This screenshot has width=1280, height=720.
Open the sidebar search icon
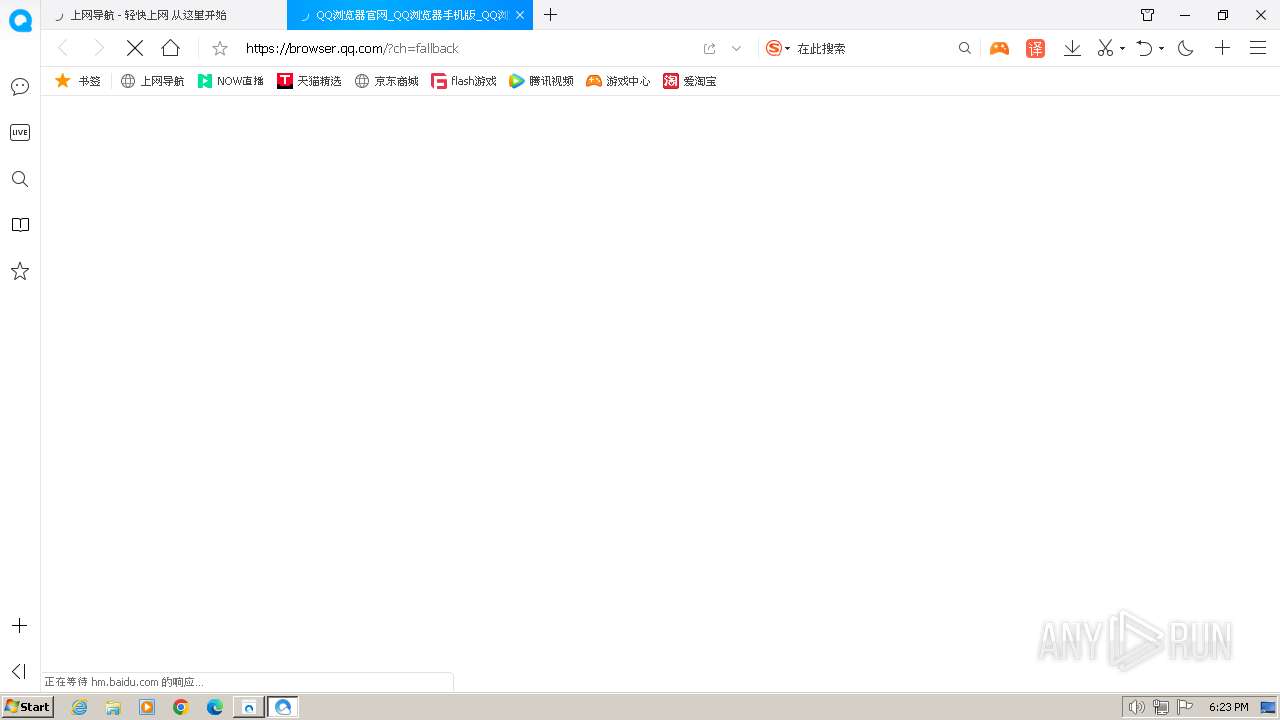point(20,179)
